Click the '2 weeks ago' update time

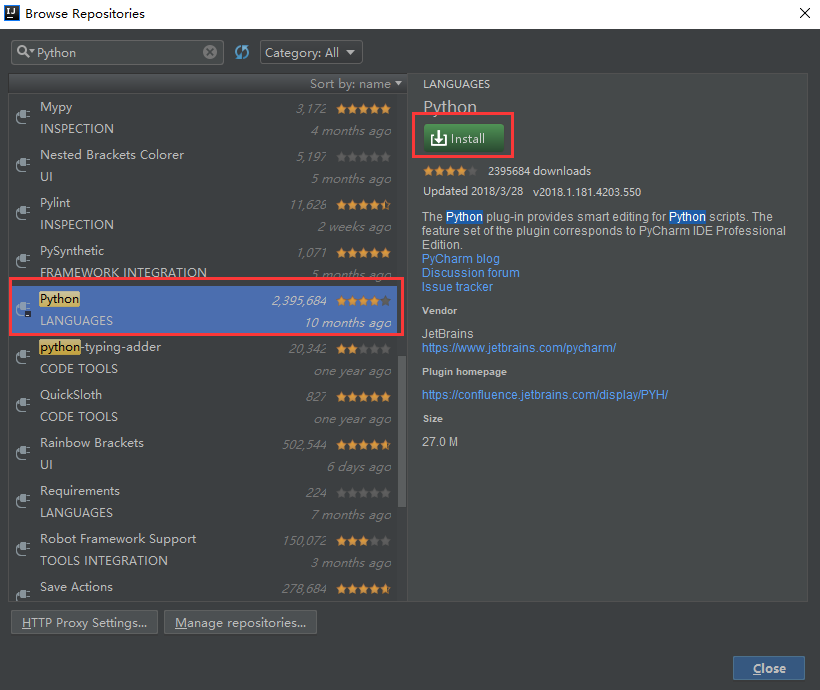pyautogui.click(x=354, y=227)
